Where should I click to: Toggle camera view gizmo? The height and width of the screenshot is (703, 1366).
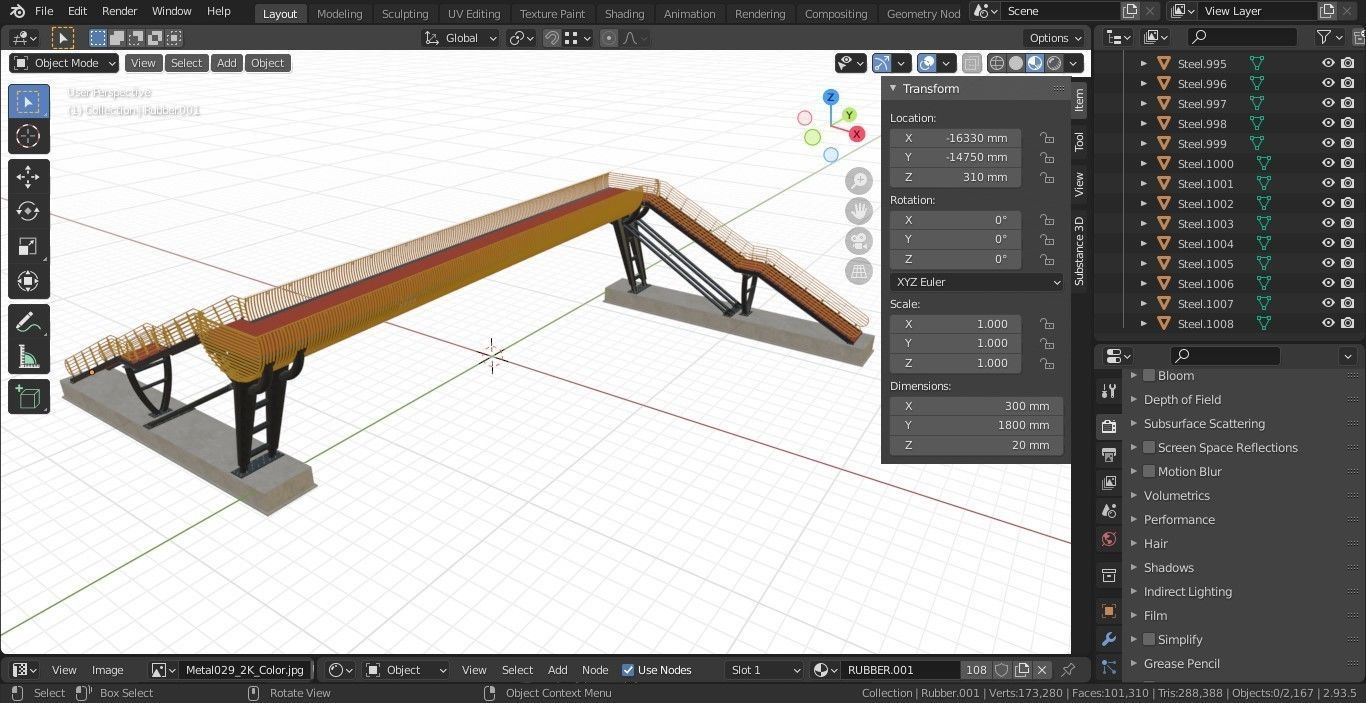coord(858,241)
